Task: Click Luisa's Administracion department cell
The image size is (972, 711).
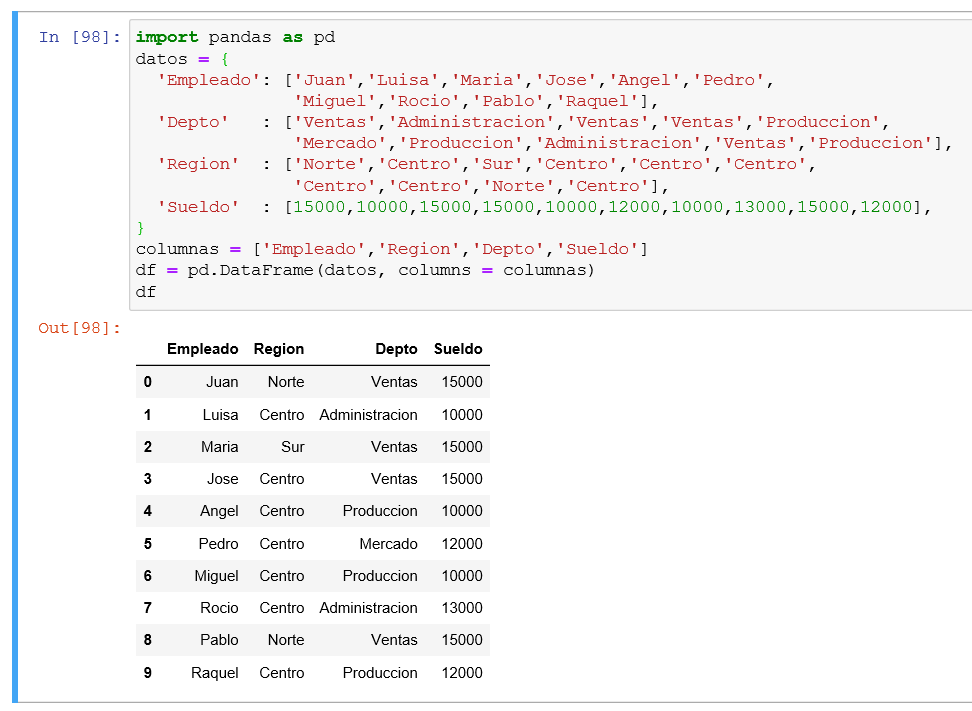Action: 368,415
